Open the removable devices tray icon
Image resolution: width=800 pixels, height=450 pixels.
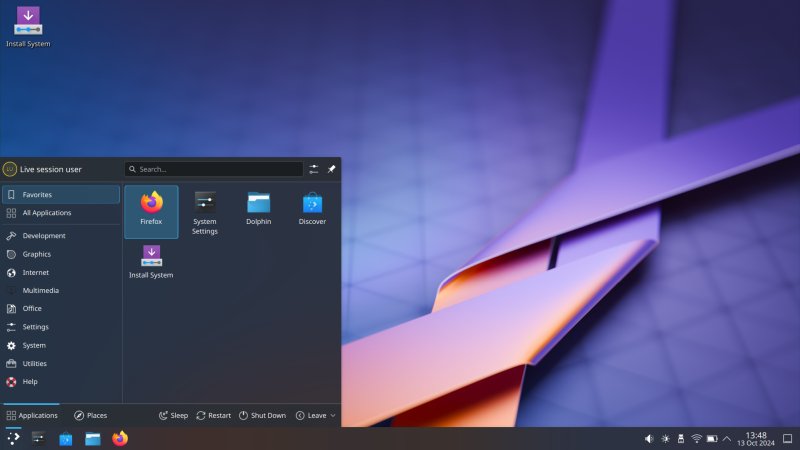pos(681,439)
